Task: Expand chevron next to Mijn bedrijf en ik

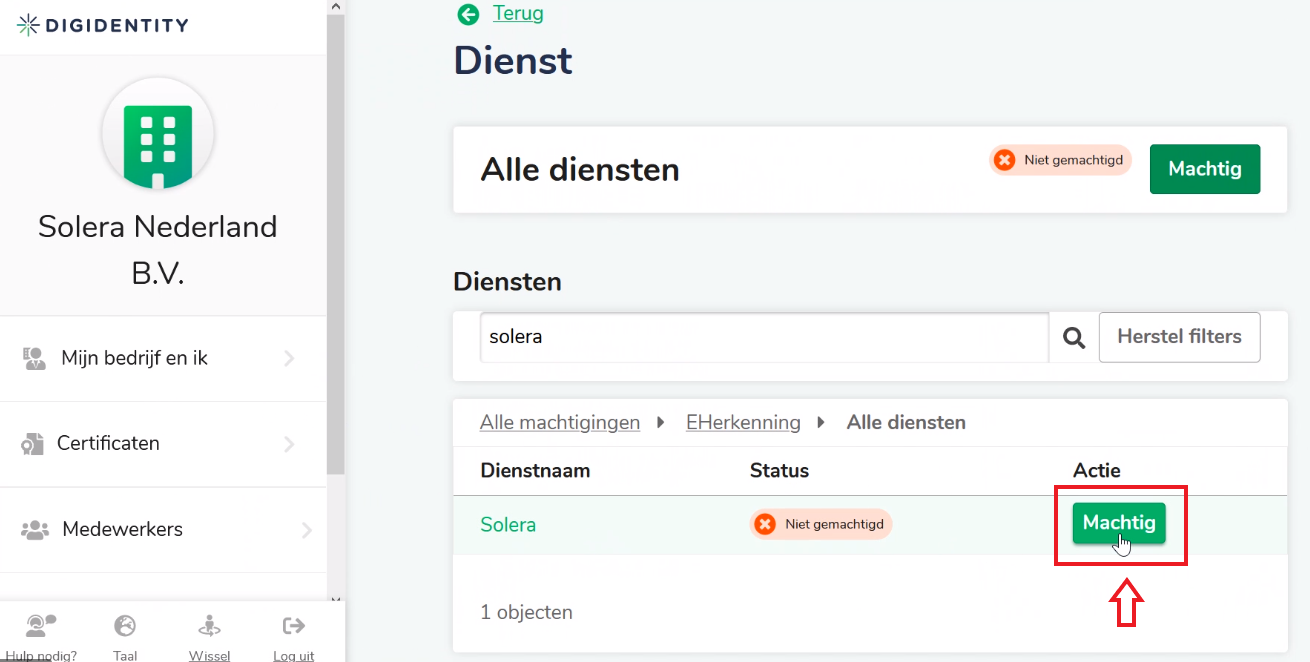Action: tap(289, 358)
